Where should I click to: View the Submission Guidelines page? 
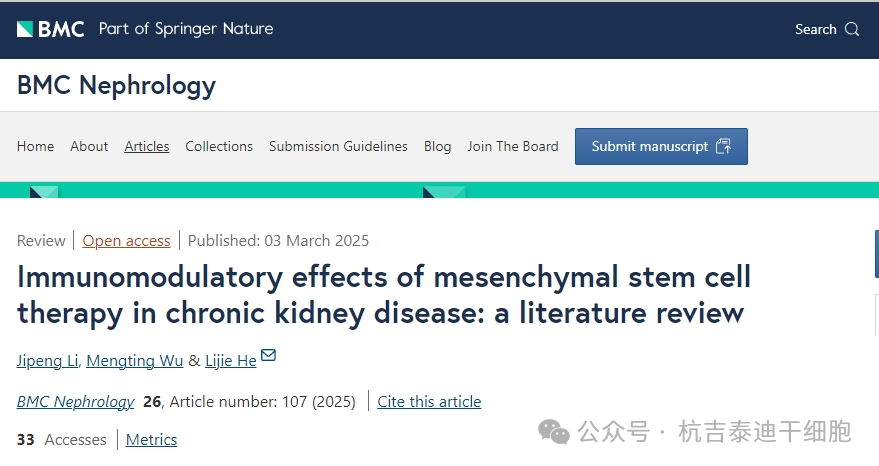tap(338, 146)
